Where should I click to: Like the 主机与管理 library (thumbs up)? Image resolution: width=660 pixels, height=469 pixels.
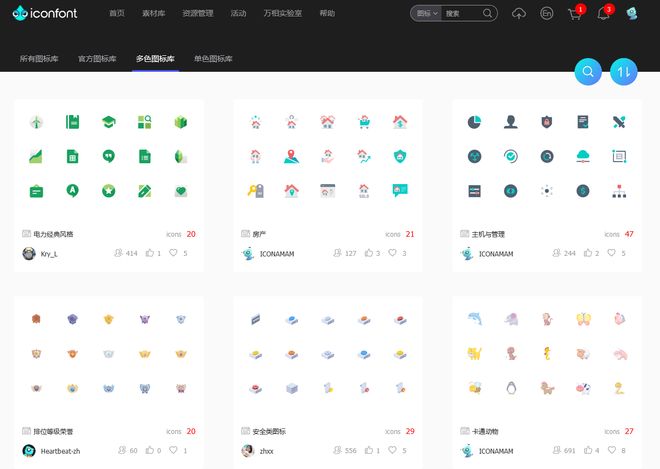pyautogui.click(x=588, y=253)
